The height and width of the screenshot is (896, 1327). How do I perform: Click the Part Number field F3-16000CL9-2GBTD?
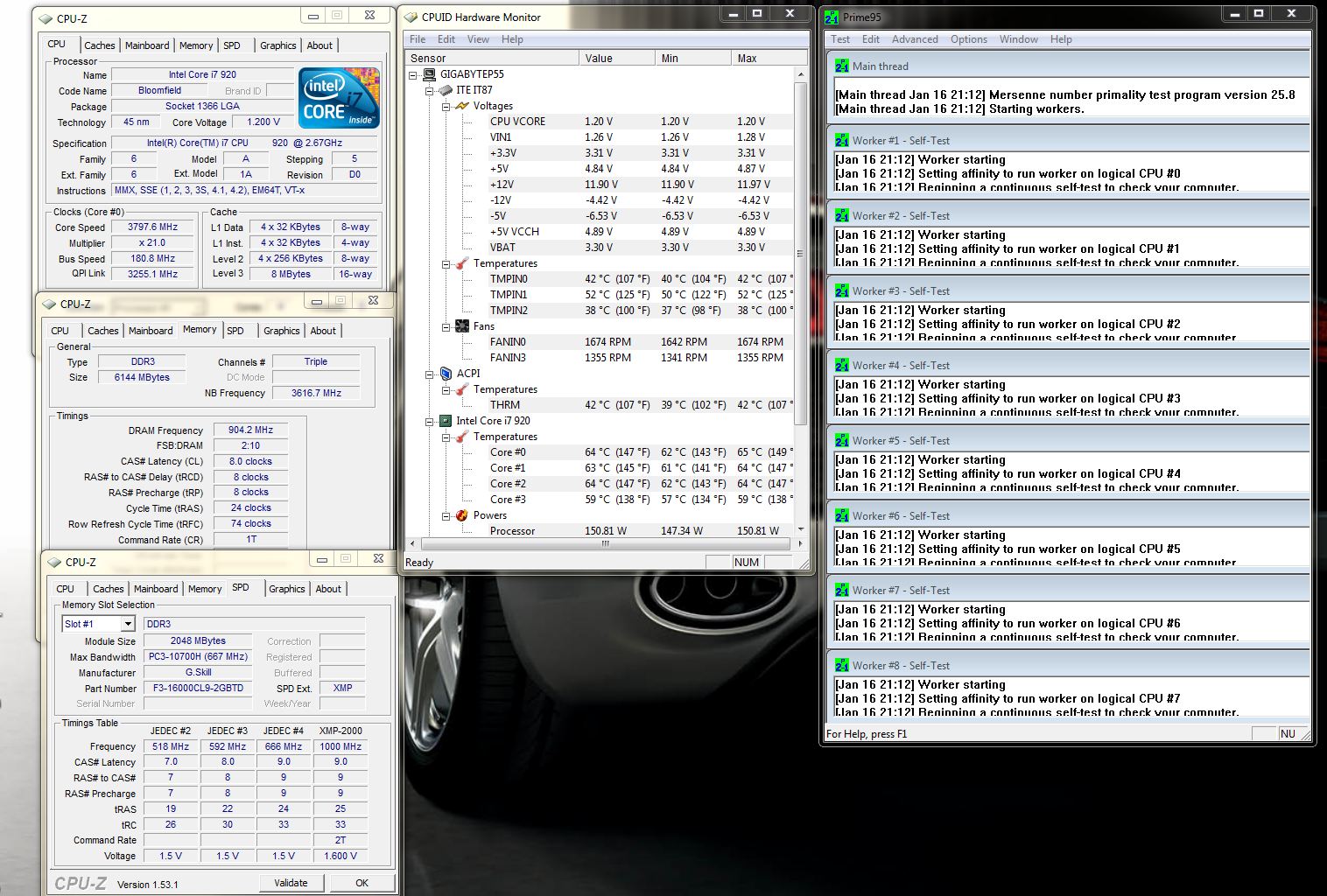pyautogui.click(x=198, y=689)
